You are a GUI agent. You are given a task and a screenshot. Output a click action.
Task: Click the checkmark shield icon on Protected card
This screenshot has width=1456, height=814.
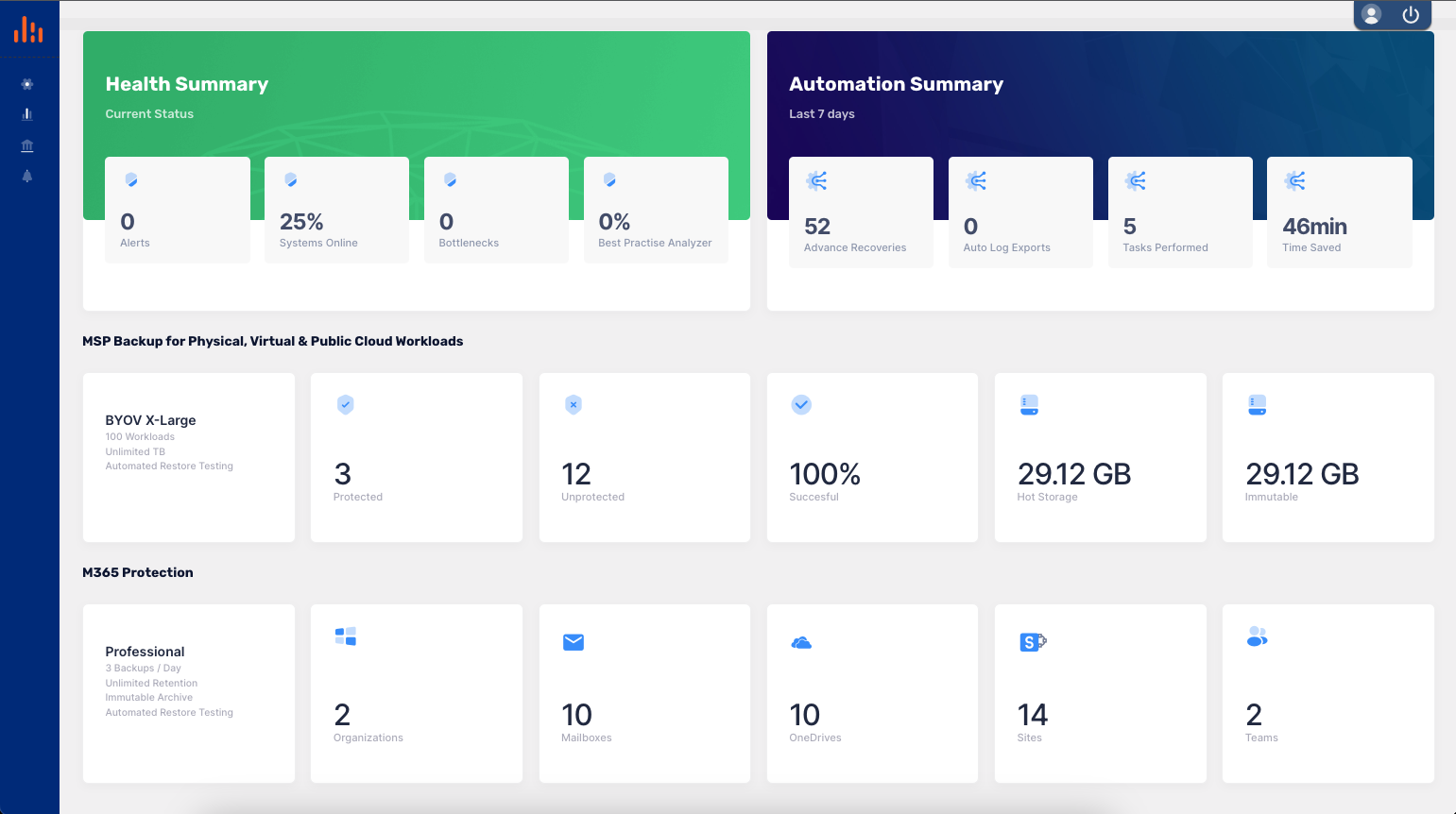click(x=346, y=404)
